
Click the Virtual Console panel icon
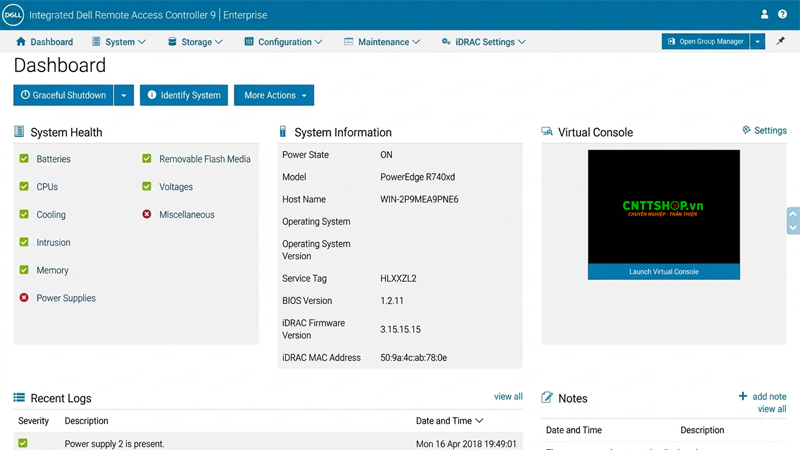tap(547, 132)
